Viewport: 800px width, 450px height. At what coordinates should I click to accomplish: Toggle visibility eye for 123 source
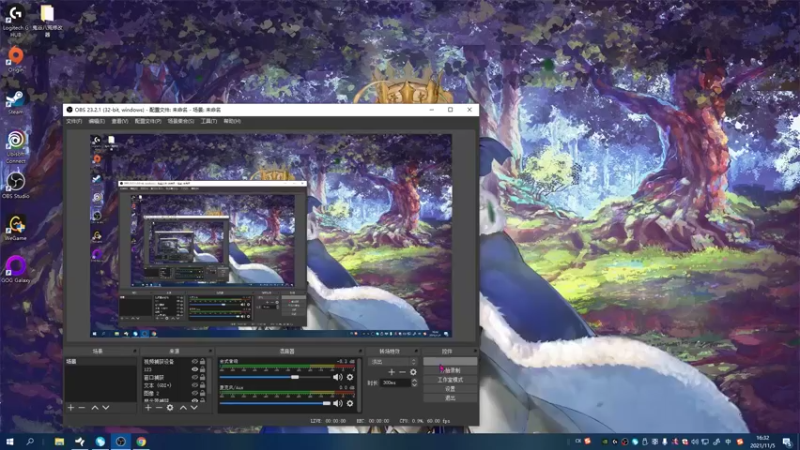pyautogui.click(x=194, y=369)
